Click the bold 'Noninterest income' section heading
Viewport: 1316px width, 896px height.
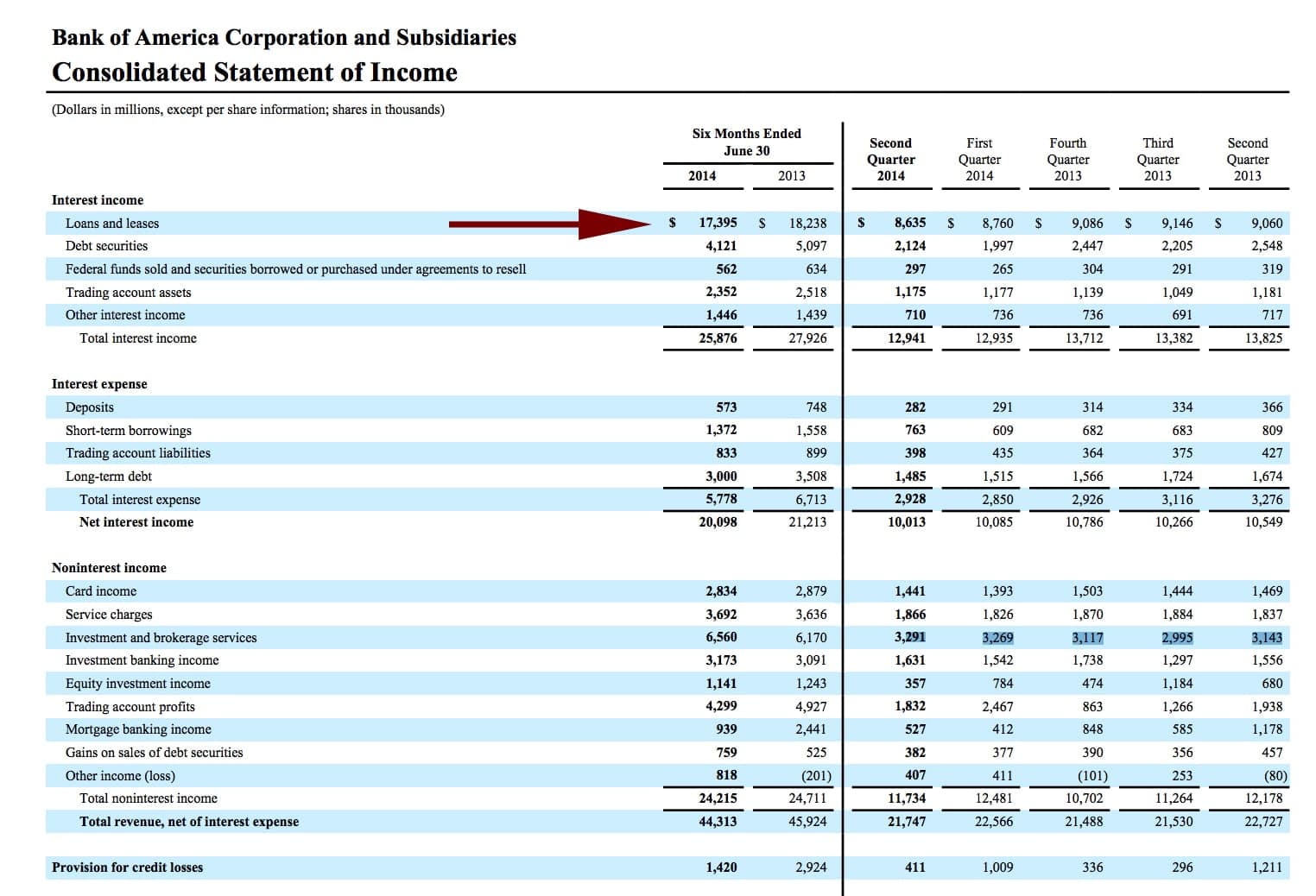click(109, 568)
